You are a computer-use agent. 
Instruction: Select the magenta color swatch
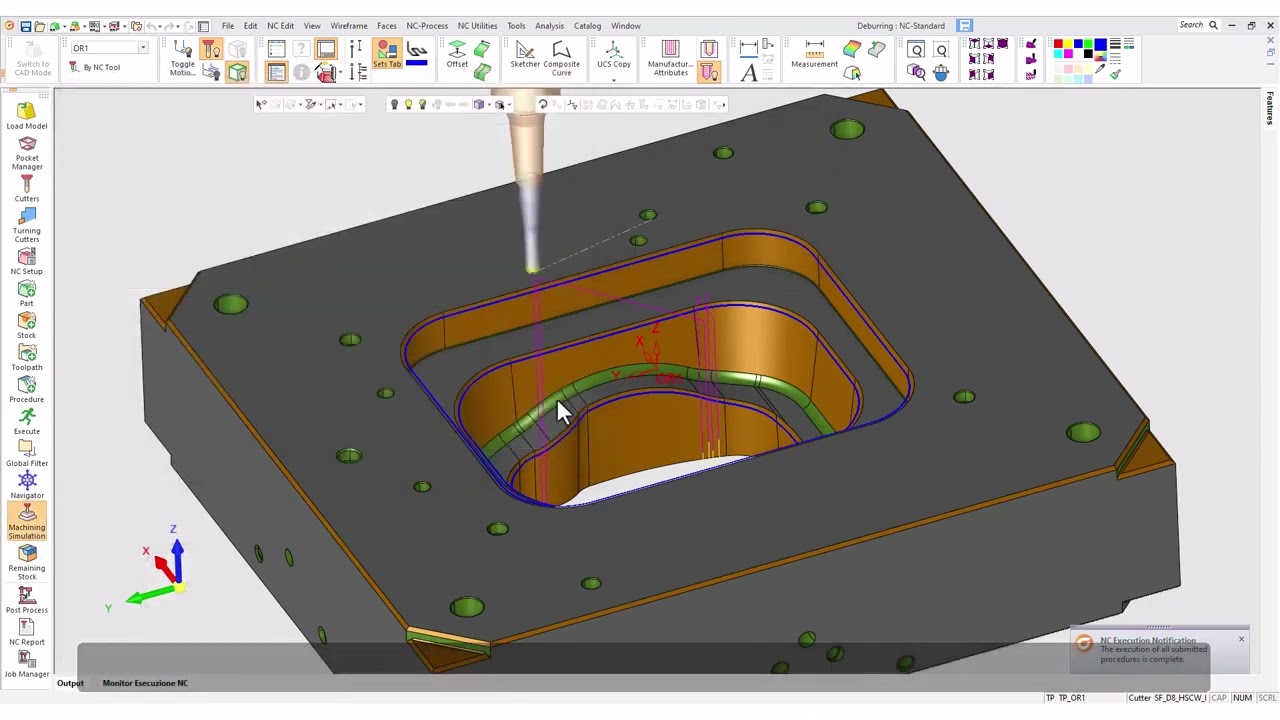click(1068, 55)
